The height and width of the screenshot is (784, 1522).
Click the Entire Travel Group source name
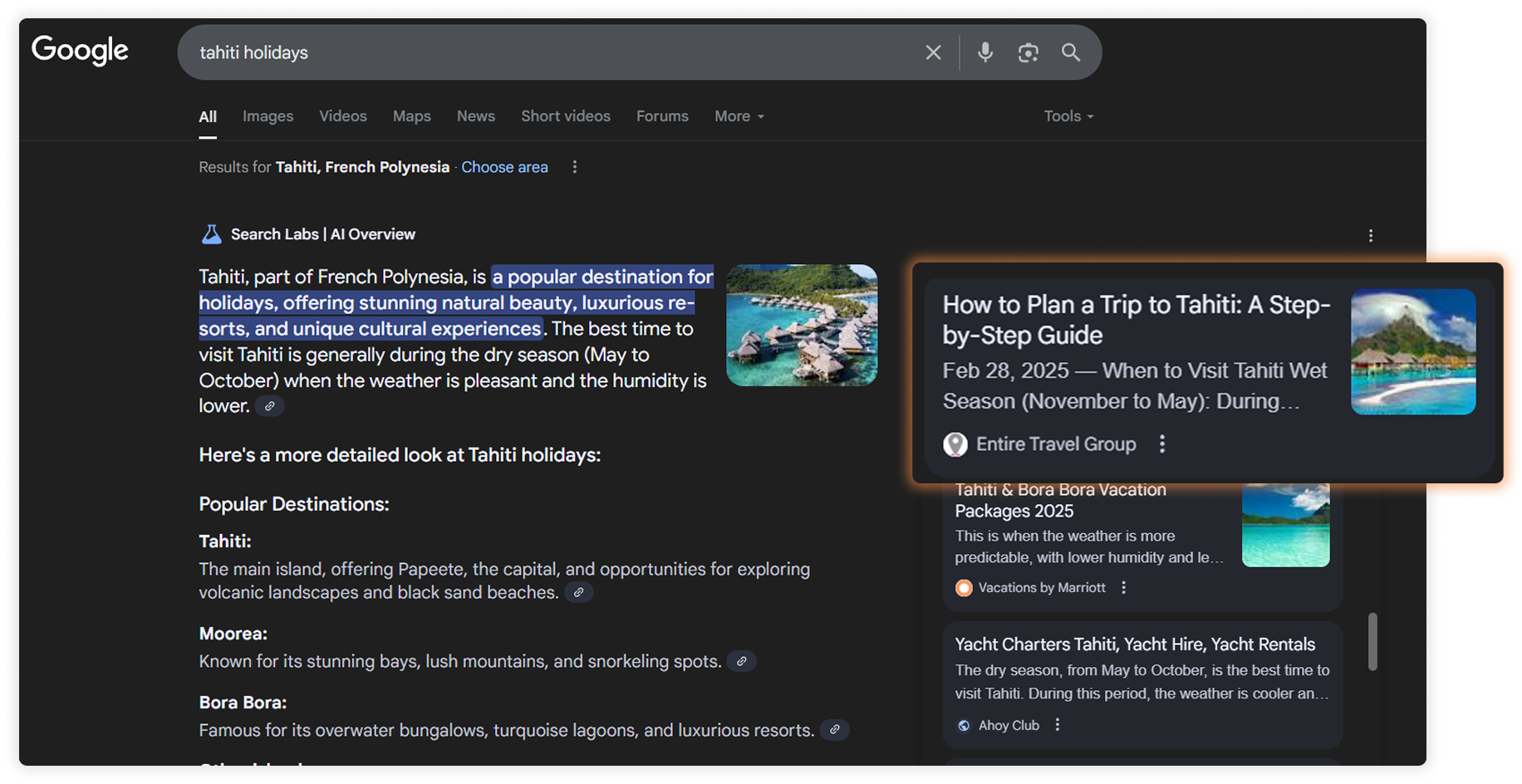coord(1056,444)
